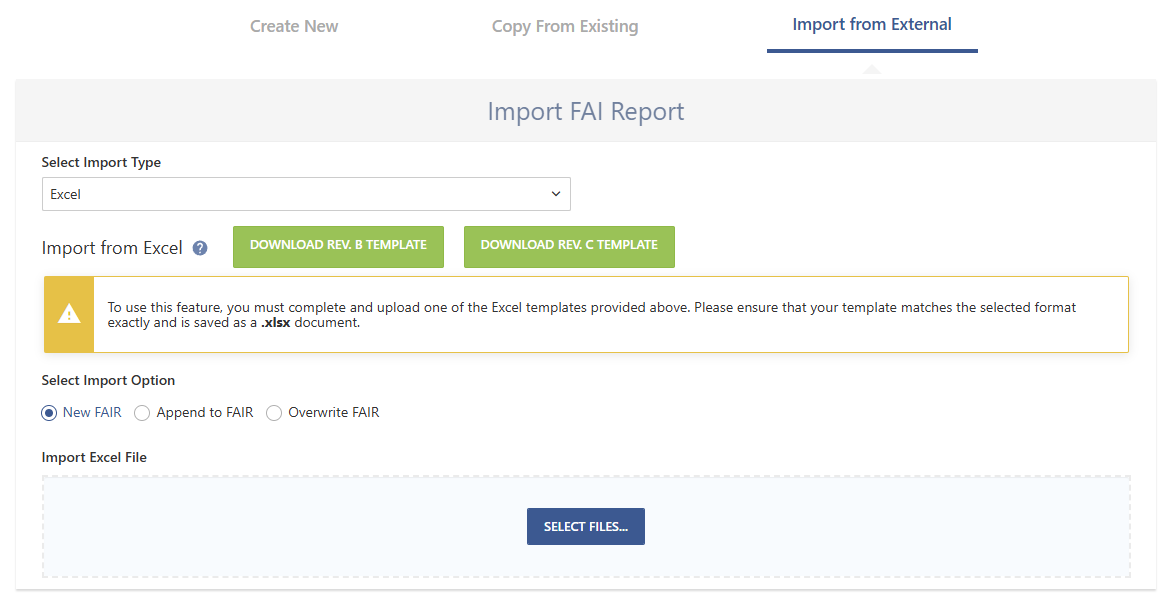Select the Import from External tab
1175x597 pixels.
872,25
